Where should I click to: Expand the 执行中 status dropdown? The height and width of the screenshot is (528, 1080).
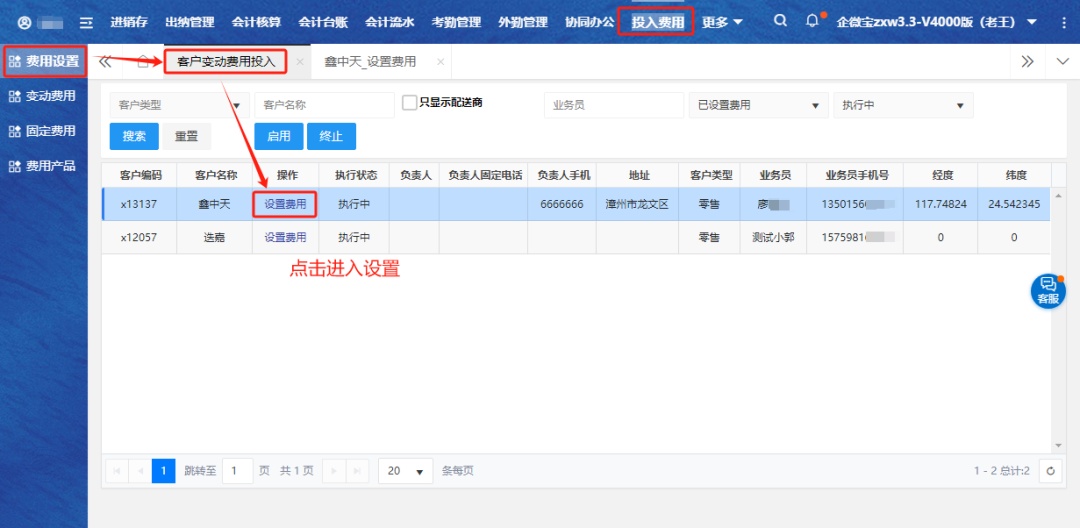(x=902, y=105)
